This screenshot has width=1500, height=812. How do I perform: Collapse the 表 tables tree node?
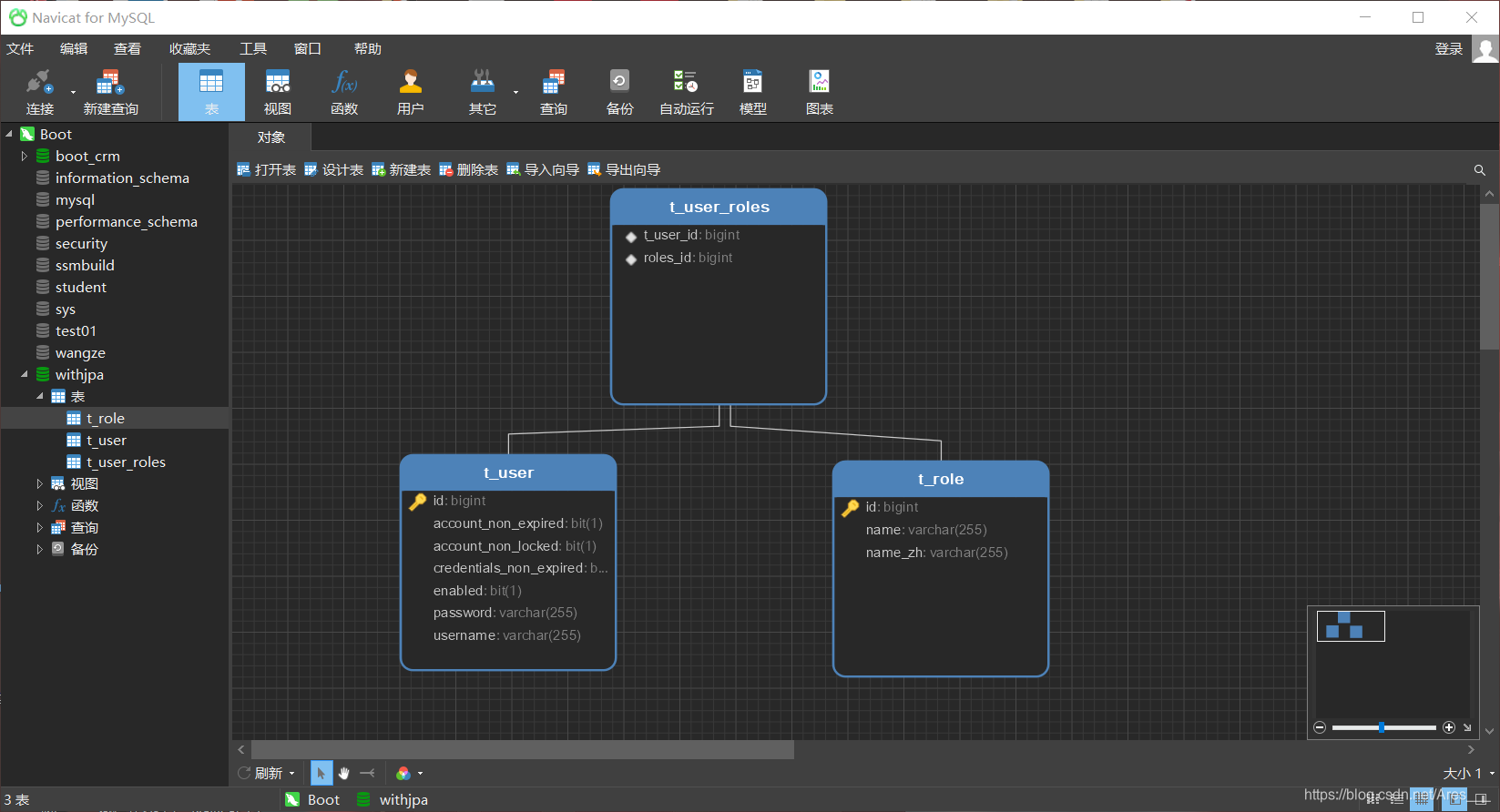coord(40,396)
